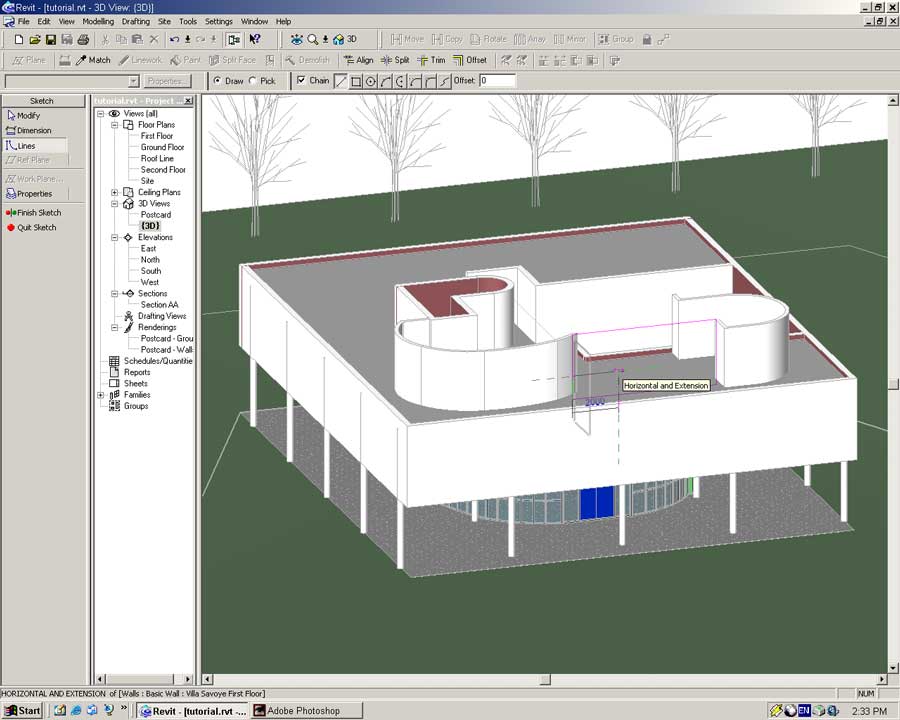Viewport: 900px width, 720px height.
Task: Collapse the Sections node
Action: pos(114,293)
